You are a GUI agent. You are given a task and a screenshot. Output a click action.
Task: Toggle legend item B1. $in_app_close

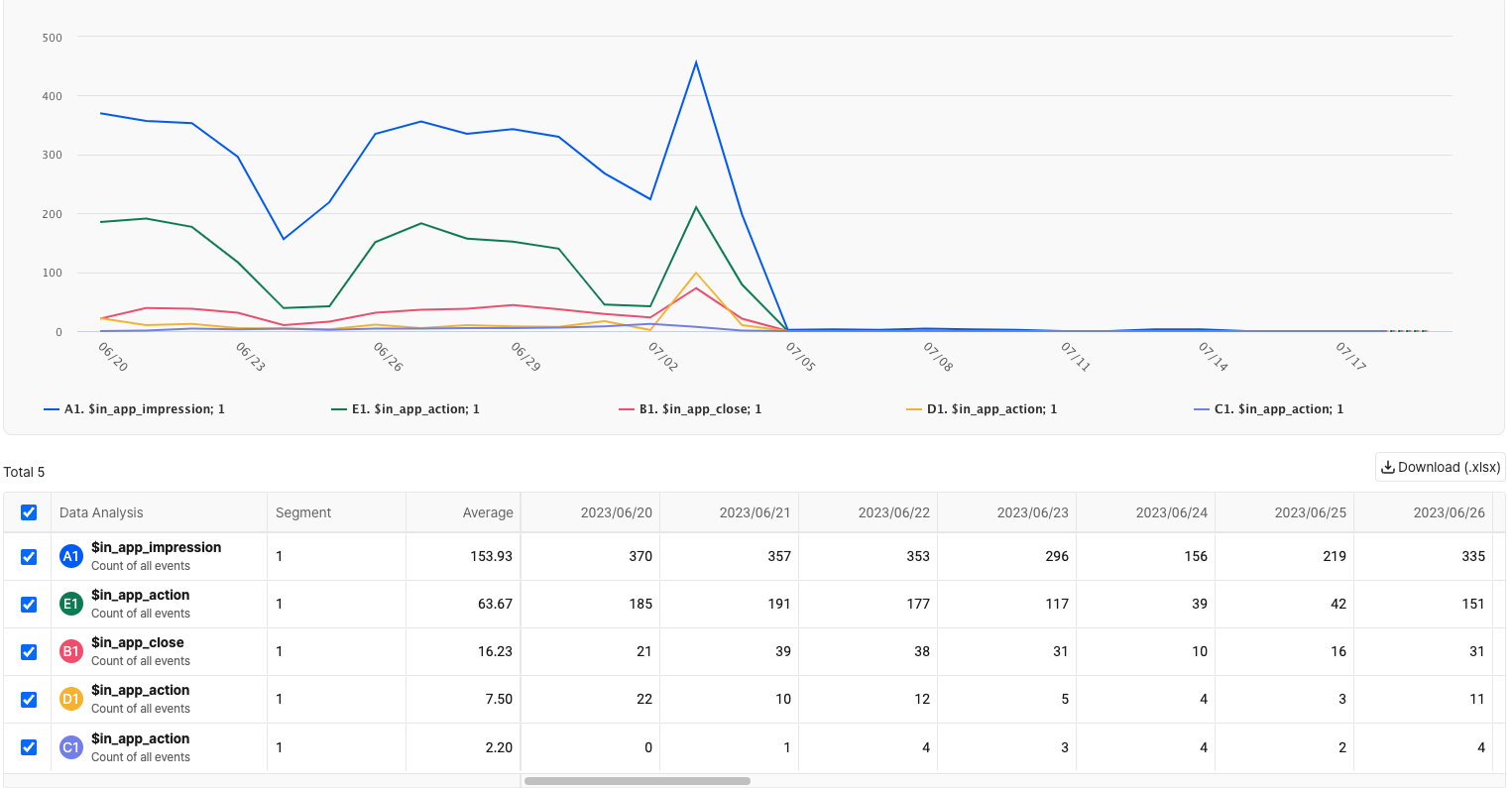click(690, 409)
